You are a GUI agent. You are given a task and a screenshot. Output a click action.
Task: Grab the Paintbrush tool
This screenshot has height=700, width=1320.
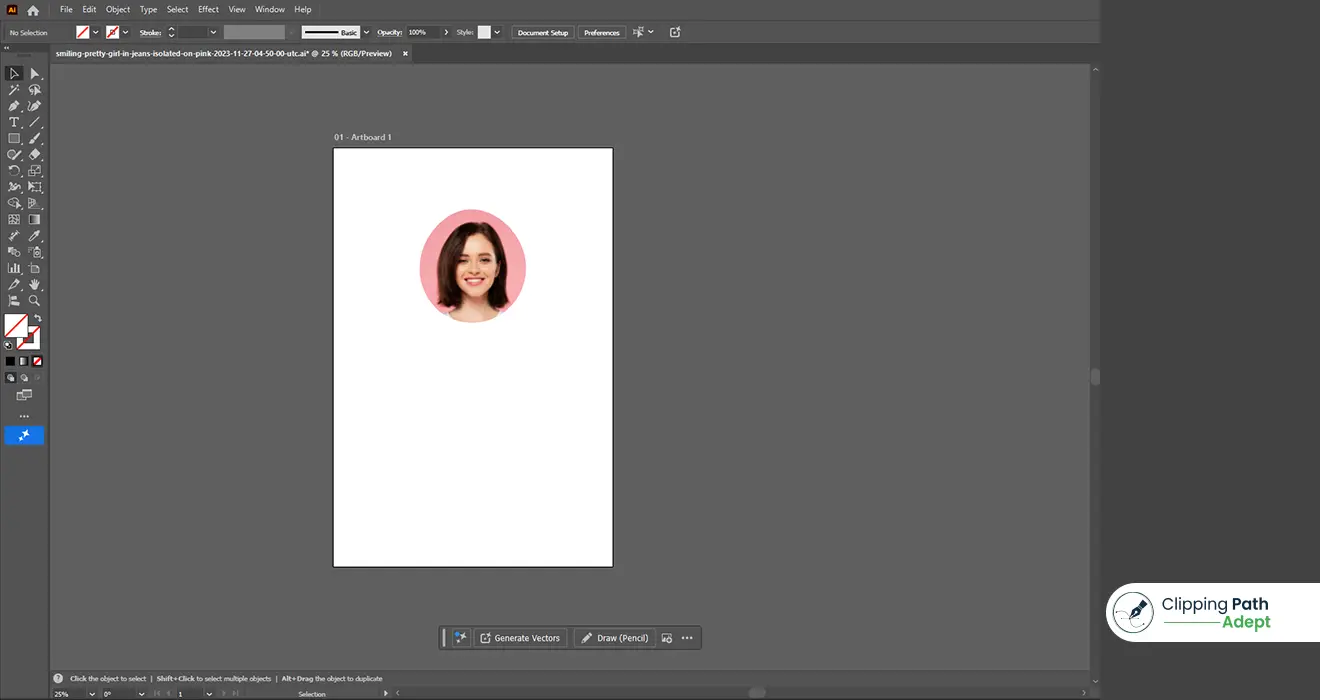34,138
